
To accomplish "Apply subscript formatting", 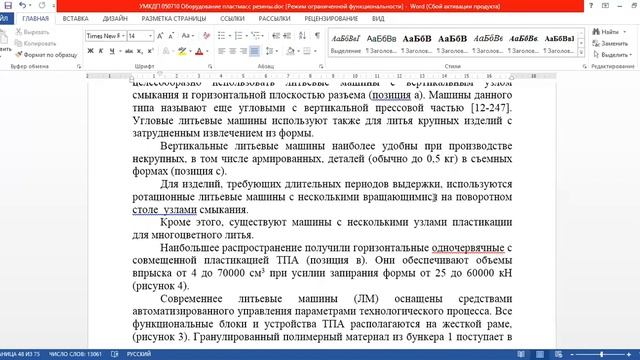I will [140, 51].
